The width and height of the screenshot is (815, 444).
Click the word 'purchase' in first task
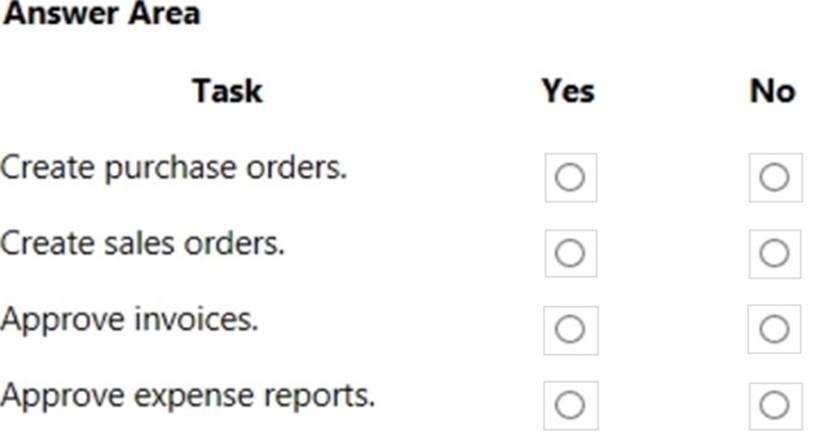170,169
